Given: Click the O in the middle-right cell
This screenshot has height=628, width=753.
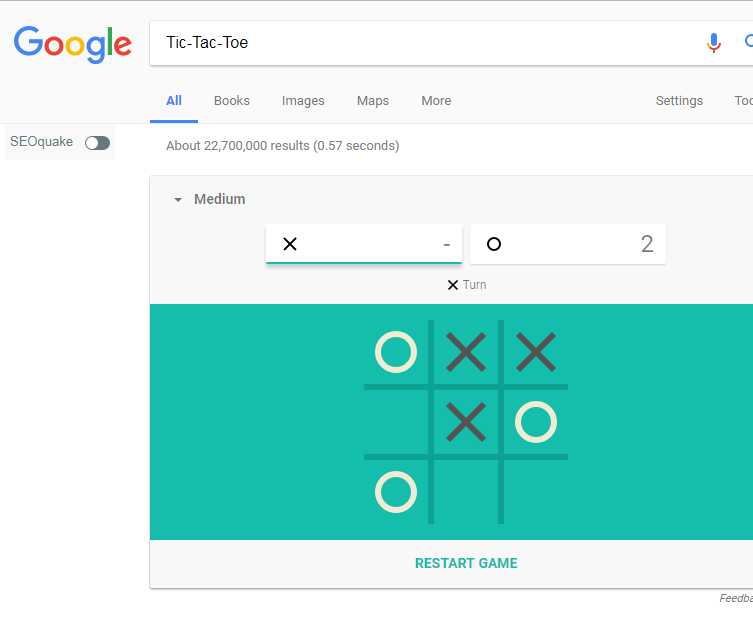Looking at the screenshot, I should coord(536,422).
